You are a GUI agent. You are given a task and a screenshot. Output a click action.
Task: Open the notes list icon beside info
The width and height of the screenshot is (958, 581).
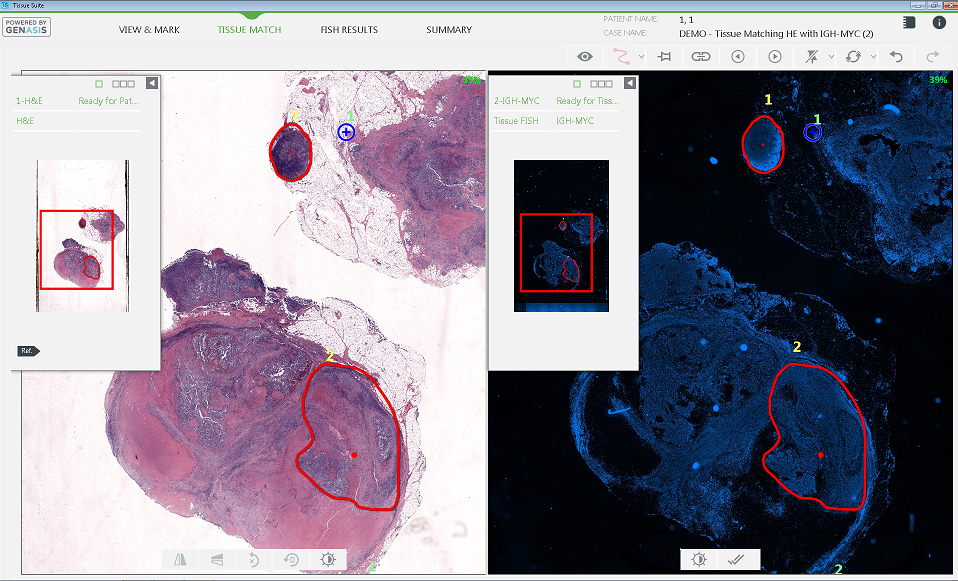(x=909, y=23)
